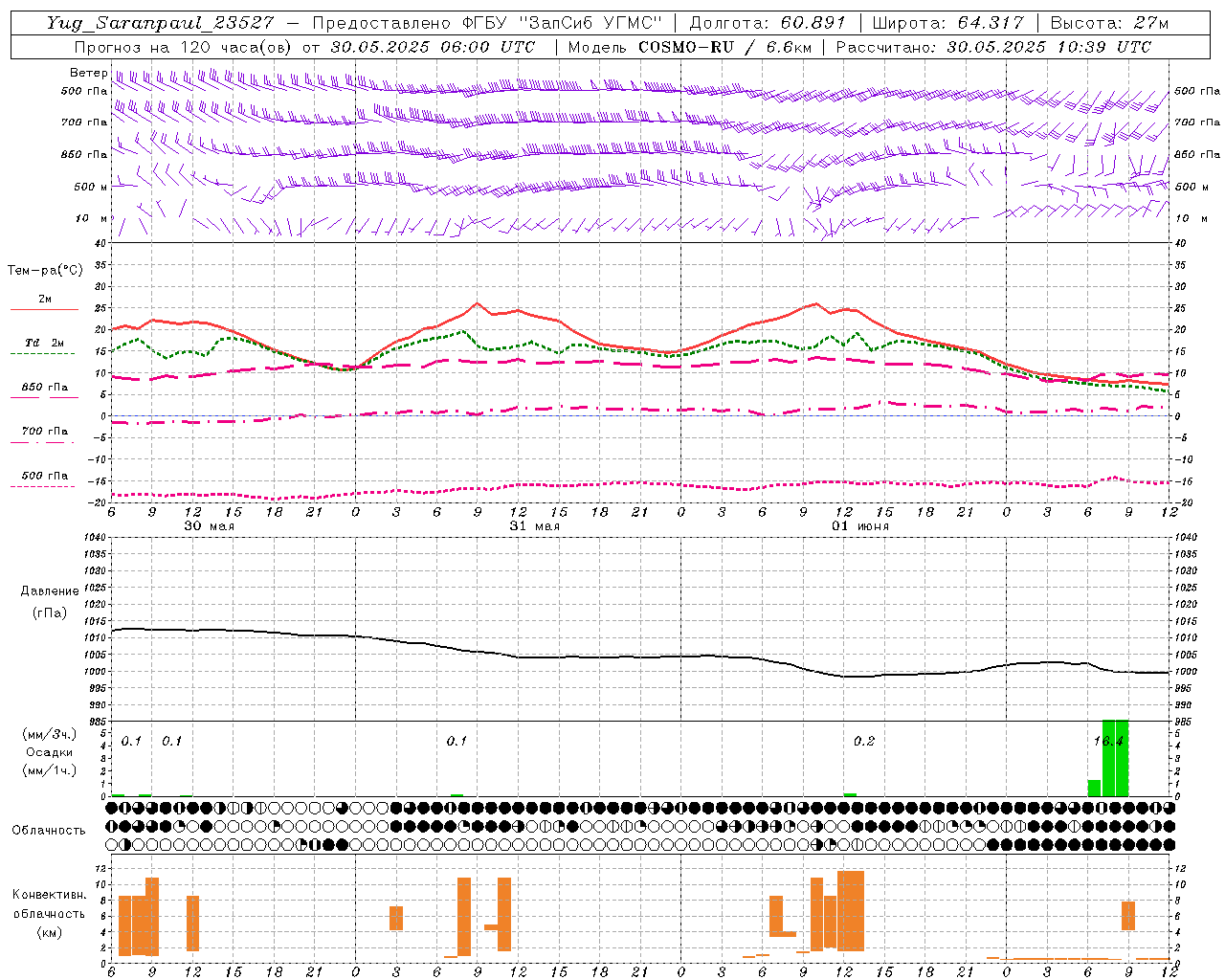Click the orange convective bar at 12h 30 мая
The width and height of the screenshot is (1225, 980).
click(x=192, y=924)
